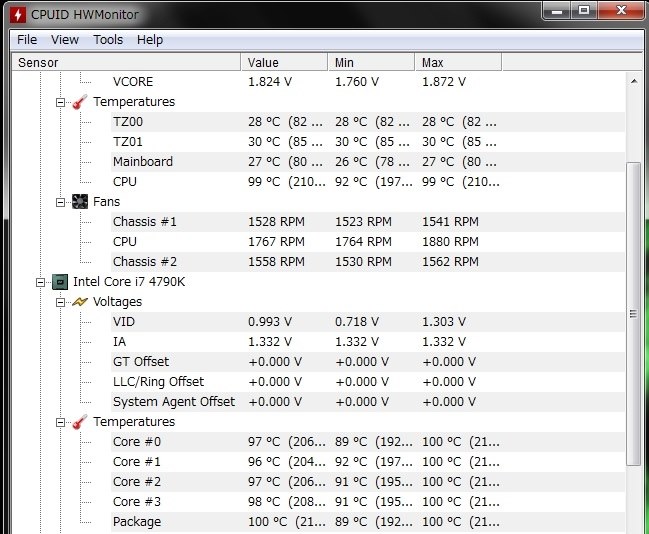Collapse the Intel Core i7 4790K node
Image resolution: width=649 pixels, height=534 pixels.
pyautogui.click(x=41, y=282)
